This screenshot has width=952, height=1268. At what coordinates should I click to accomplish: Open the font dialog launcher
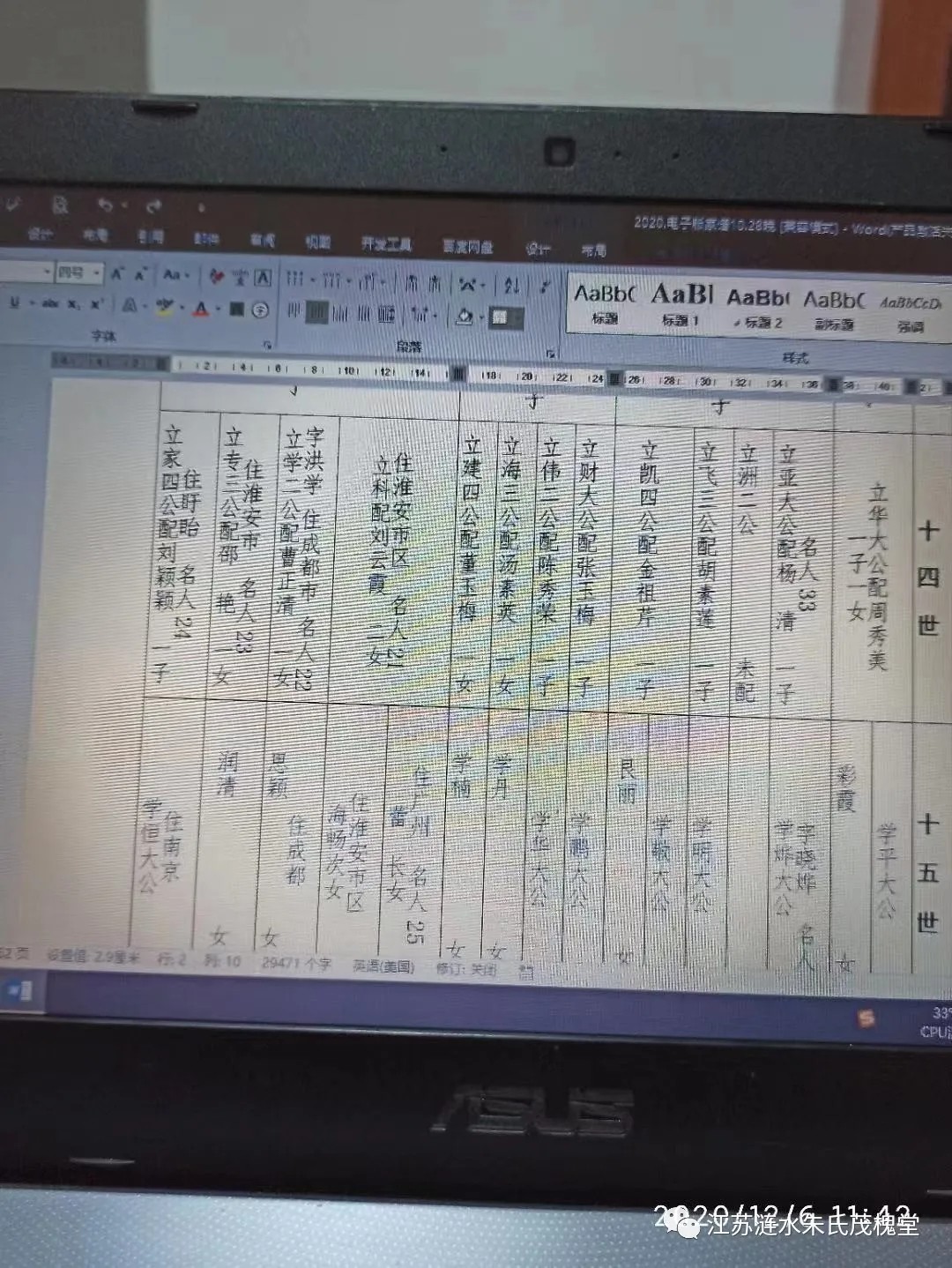click(267, 344)
